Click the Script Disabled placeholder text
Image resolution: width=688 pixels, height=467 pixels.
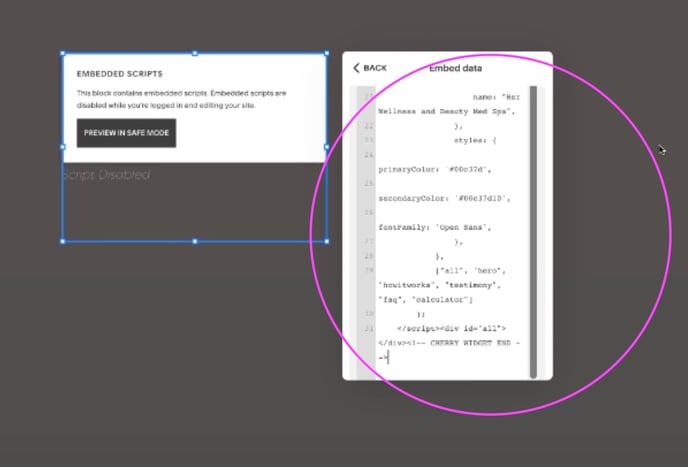coord(106,175)
